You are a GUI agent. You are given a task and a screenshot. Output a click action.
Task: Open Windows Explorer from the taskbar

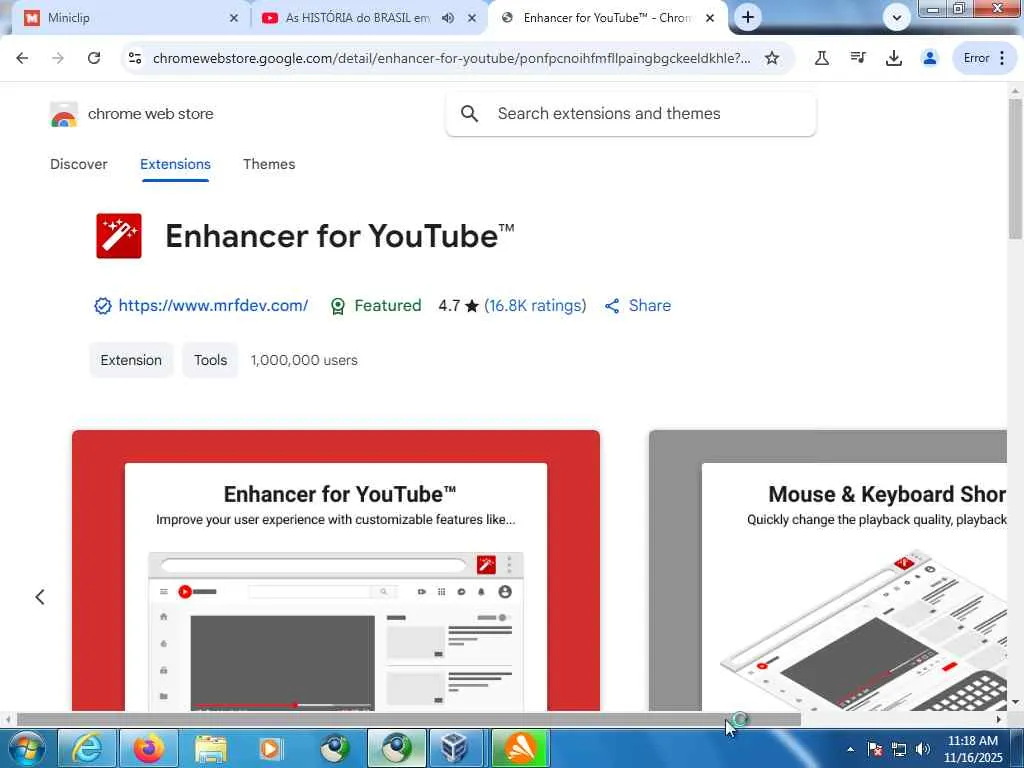coord(210,748)
